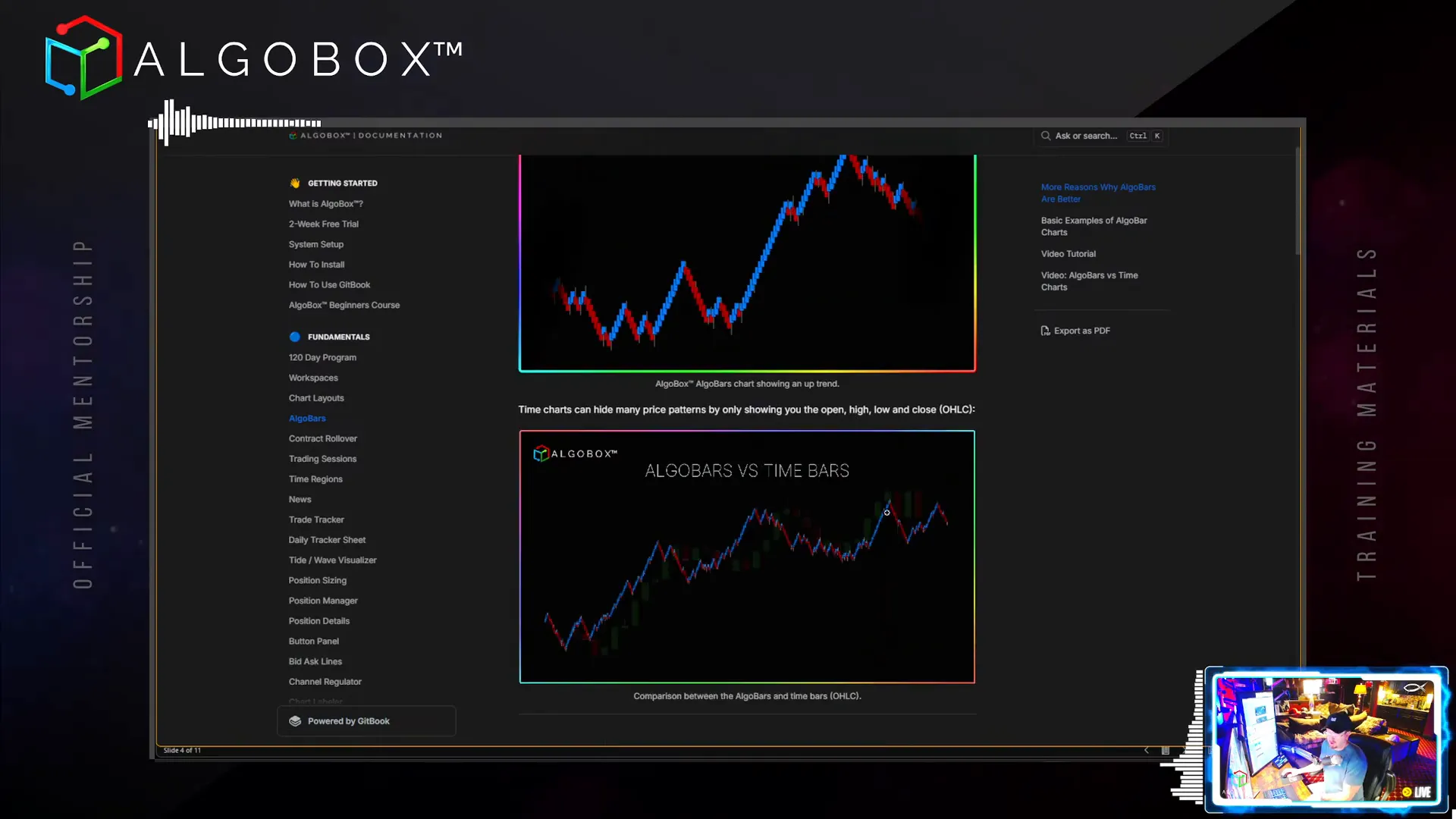Viewport: 1456px width, 819px height.
Task: Open the Tide / Wave Visualizer page
Action: [x=332, y=560]
